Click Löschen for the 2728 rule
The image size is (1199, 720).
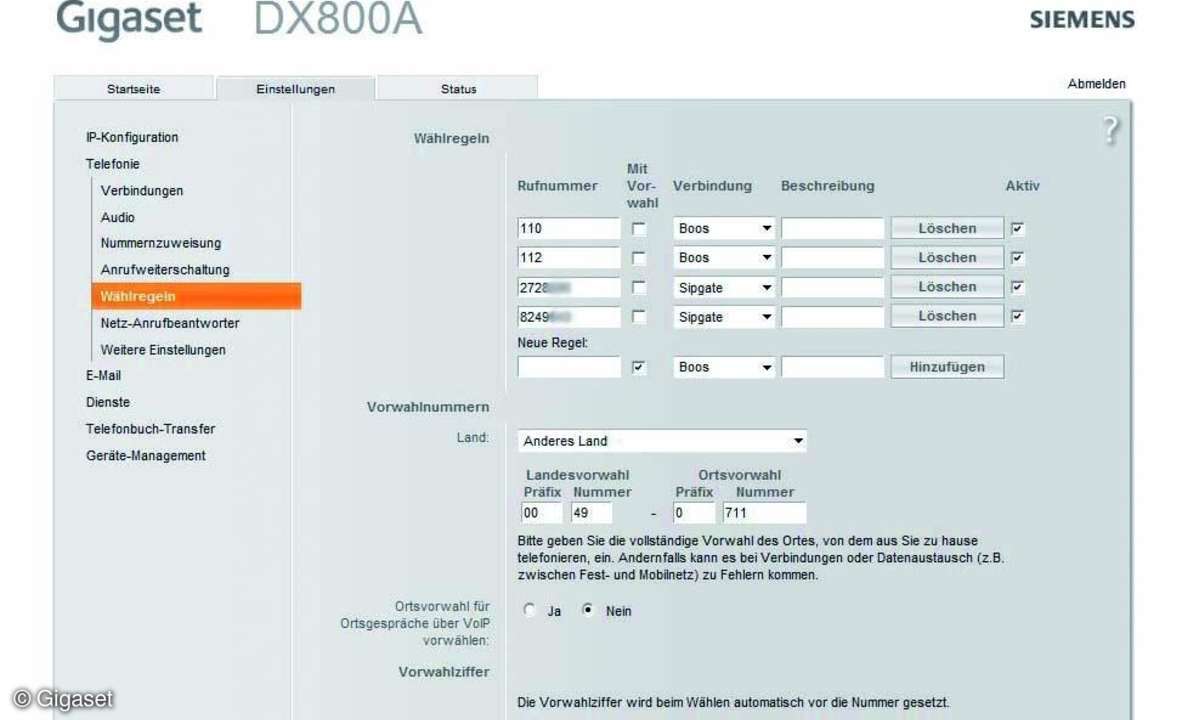[947, 287]
